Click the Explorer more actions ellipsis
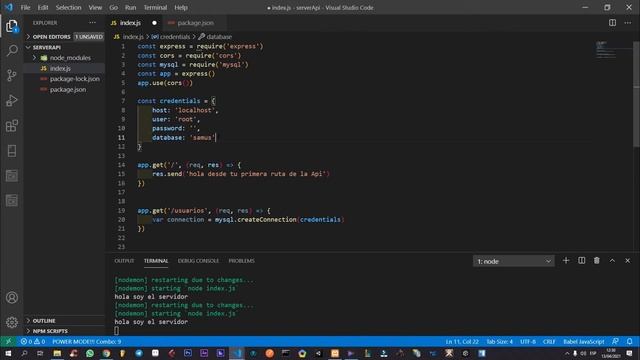640x360 pixels. [x=93, y=23]
